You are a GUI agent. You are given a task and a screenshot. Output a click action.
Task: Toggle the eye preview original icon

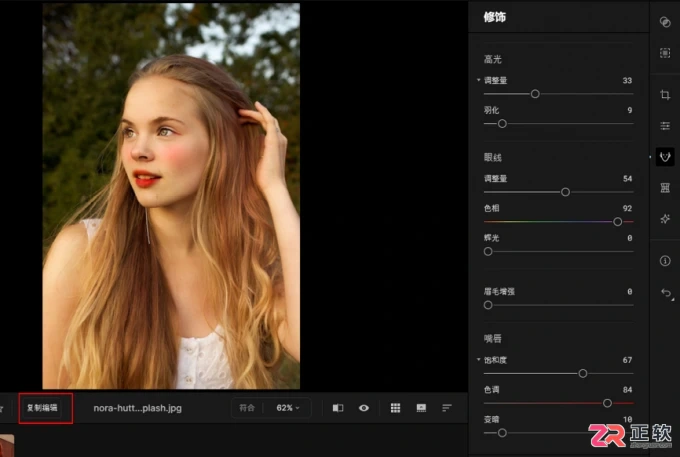[364, 408]
